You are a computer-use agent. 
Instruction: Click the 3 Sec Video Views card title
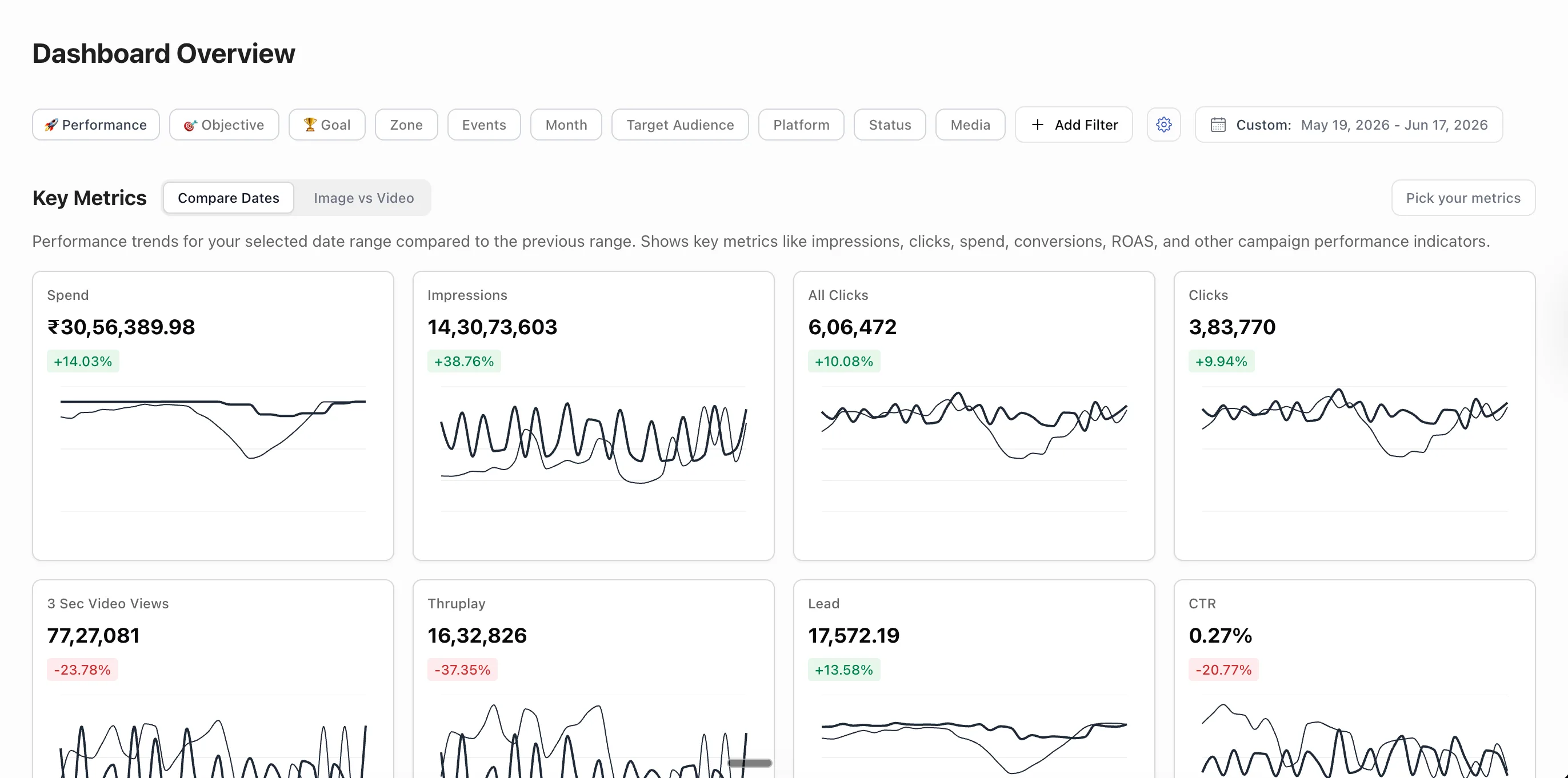[108, 603]
